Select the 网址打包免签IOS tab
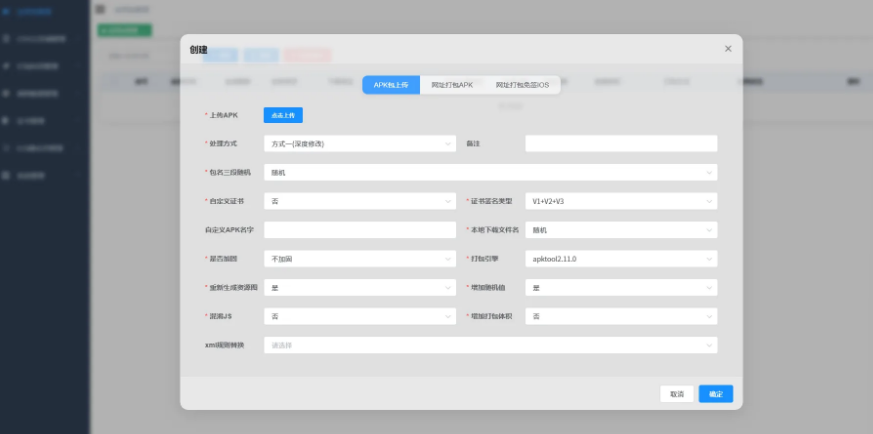Image resolution: width=873 pixels, height=434 pixels. (522, 85)
